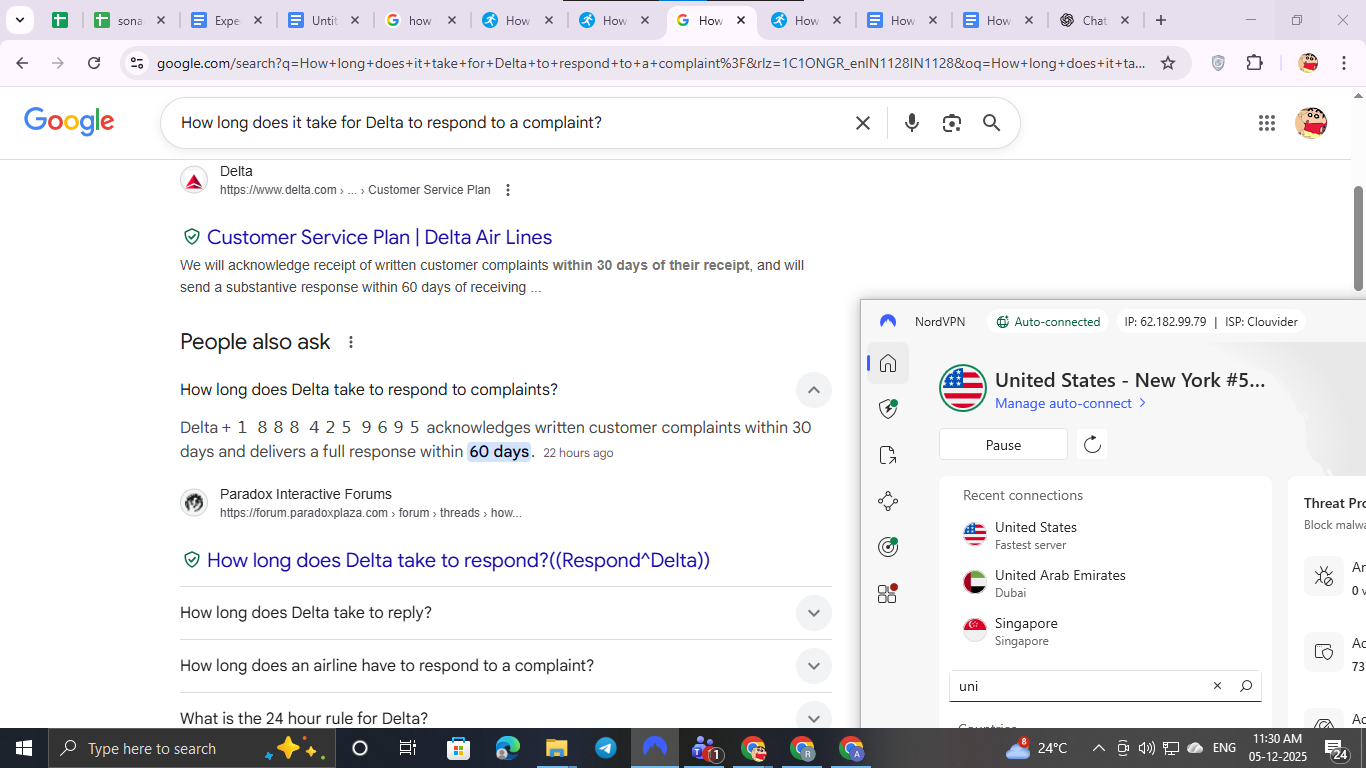Clear the 'uni' text in the server search field

pos(1216,686)
